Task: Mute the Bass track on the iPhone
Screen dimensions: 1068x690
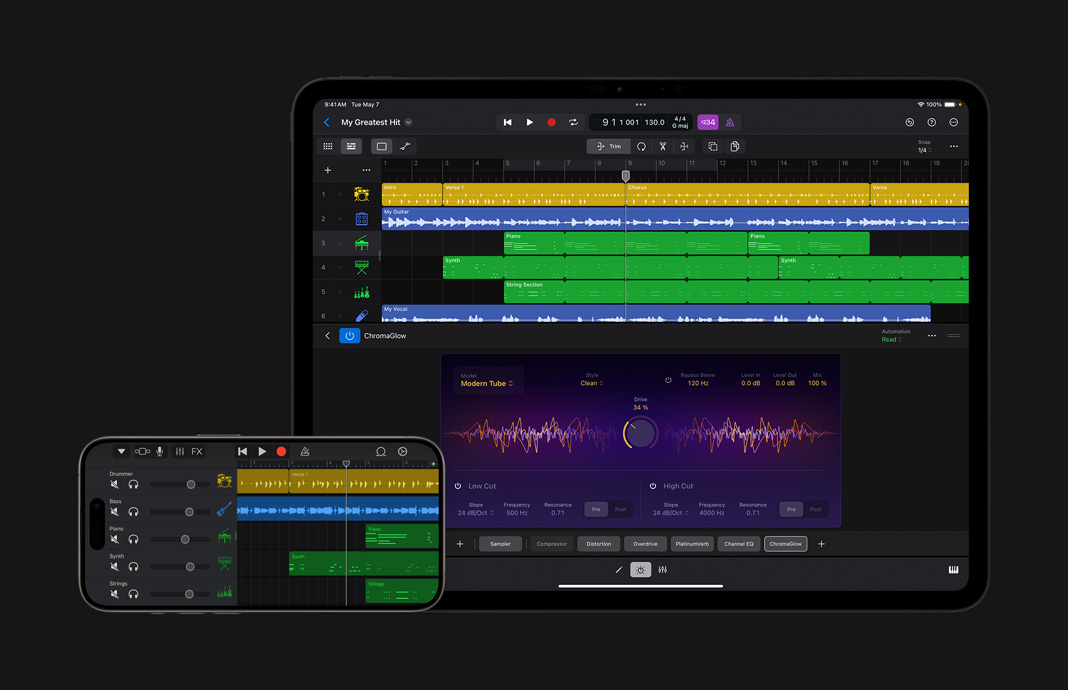Action: pyautogui.click(x=115, y=511)
